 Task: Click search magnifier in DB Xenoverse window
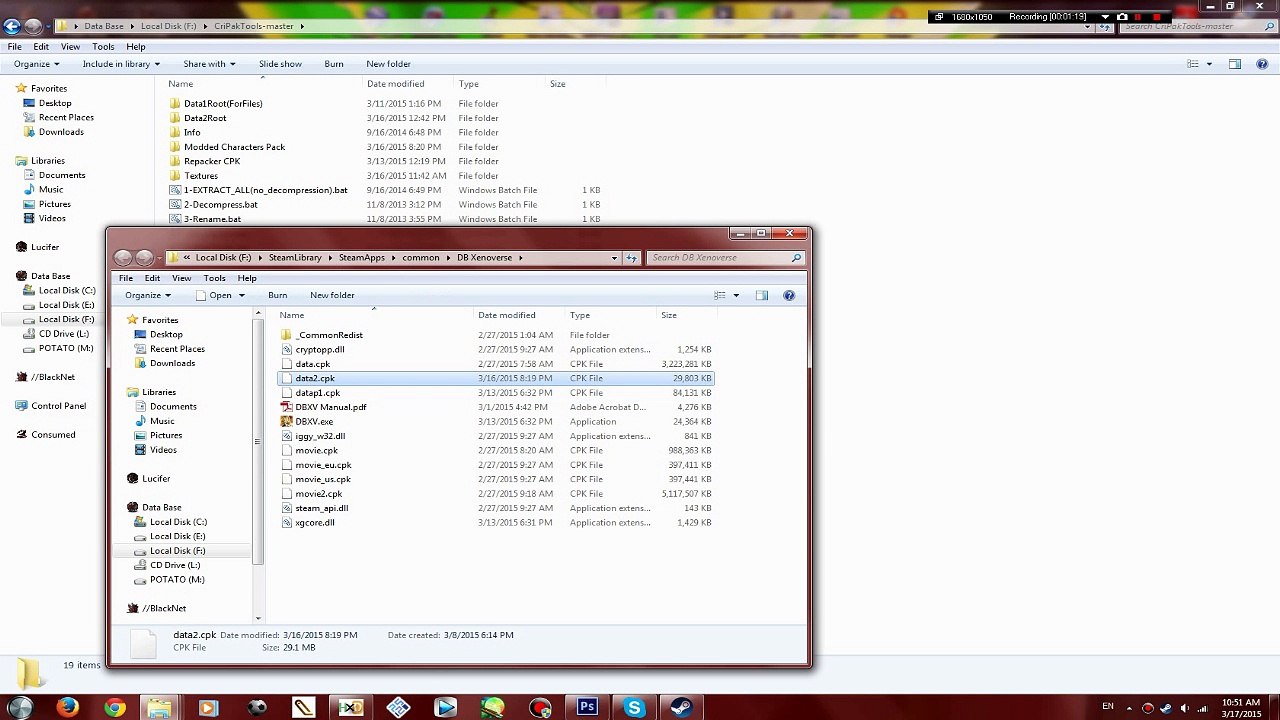pos(796,258)
